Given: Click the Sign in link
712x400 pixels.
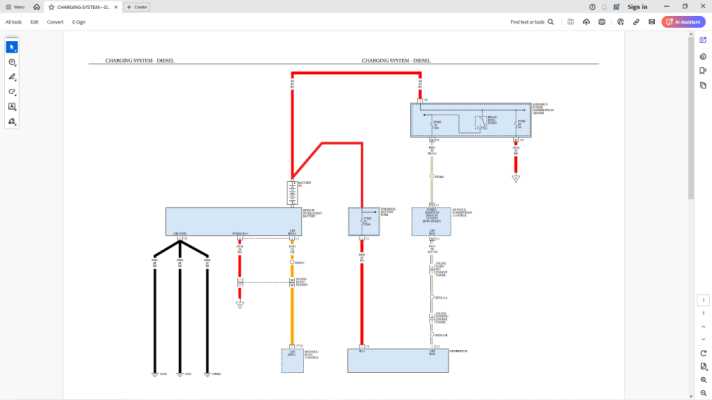Looking at the screenshot, I should [637, 7].
